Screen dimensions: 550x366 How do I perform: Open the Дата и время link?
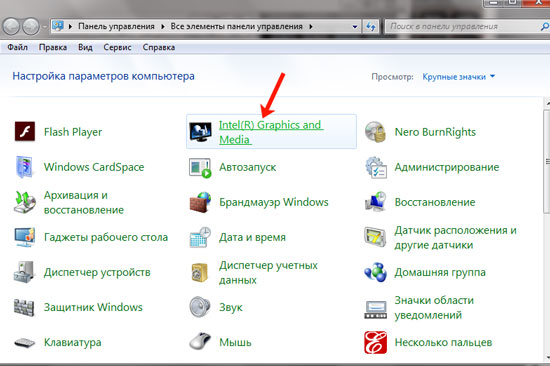253,237
